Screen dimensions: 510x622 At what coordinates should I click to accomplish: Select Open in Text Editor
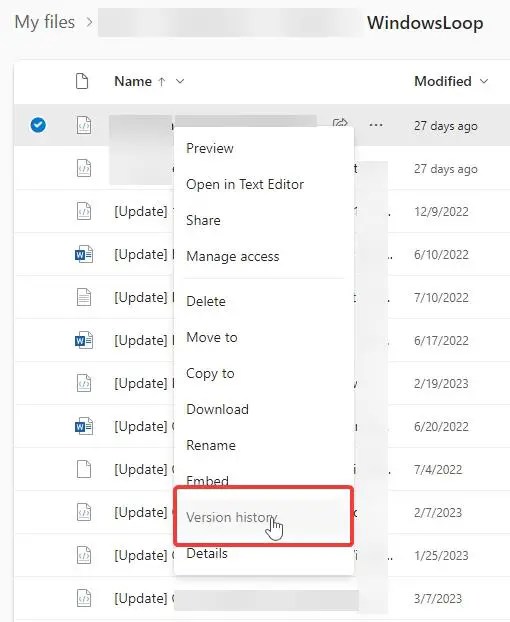[x=245, y=184]
